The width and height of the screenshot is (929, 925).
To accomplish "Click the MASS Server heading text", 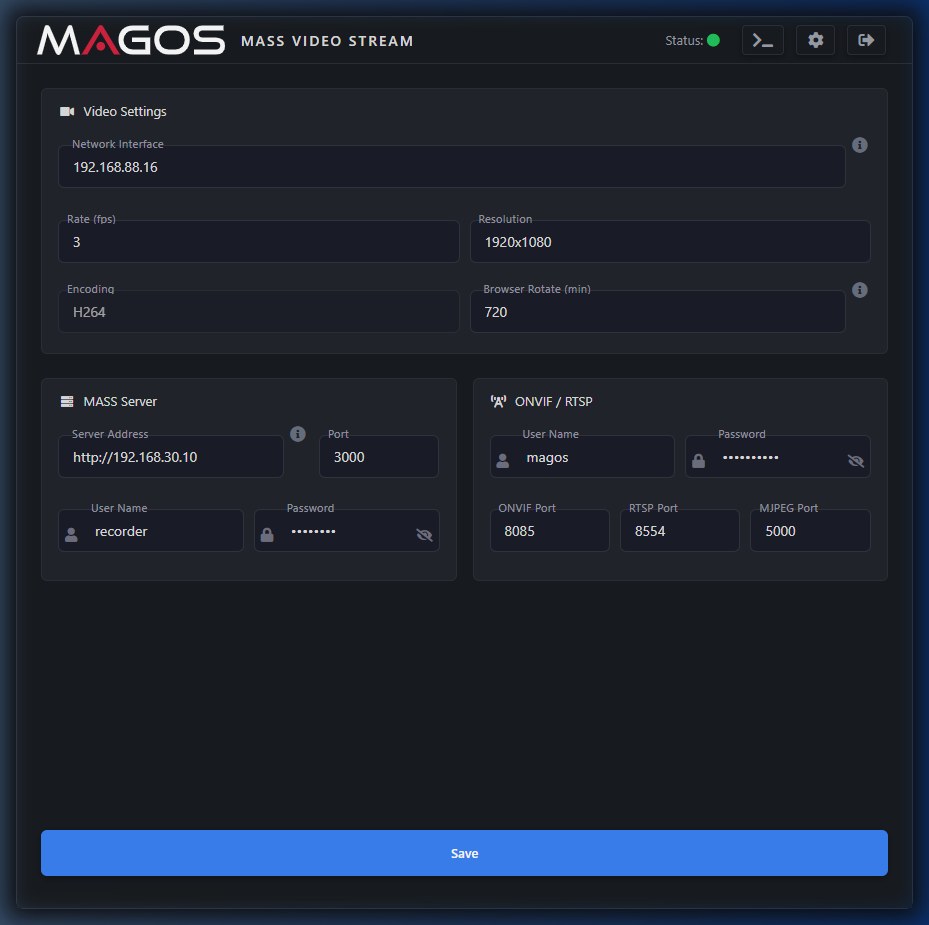I will click(x=120, y=402).
